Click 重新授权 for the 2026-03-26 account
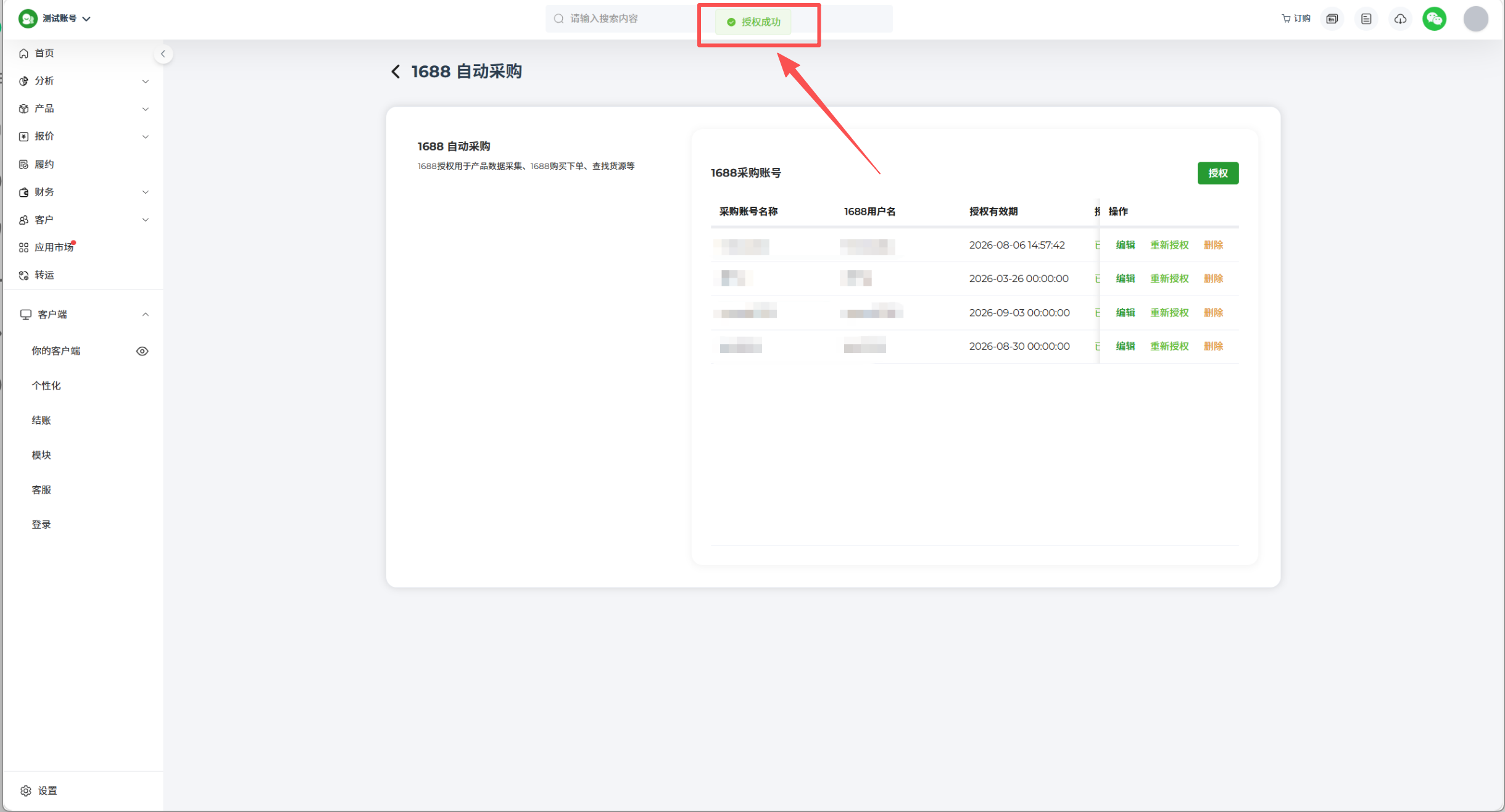 pos(1169,279)
